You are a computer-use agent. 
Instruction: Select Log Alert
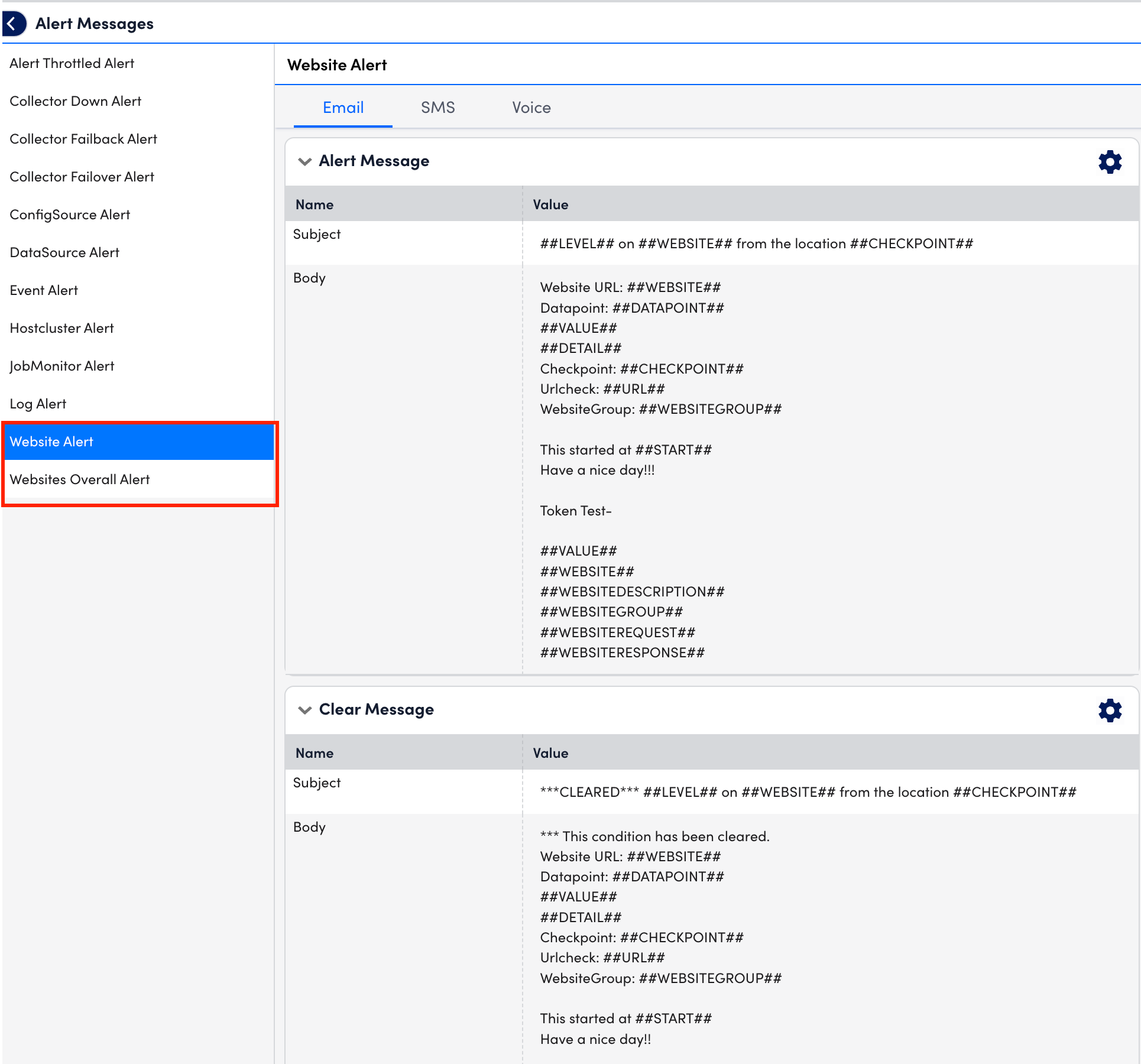pos(38,404)
